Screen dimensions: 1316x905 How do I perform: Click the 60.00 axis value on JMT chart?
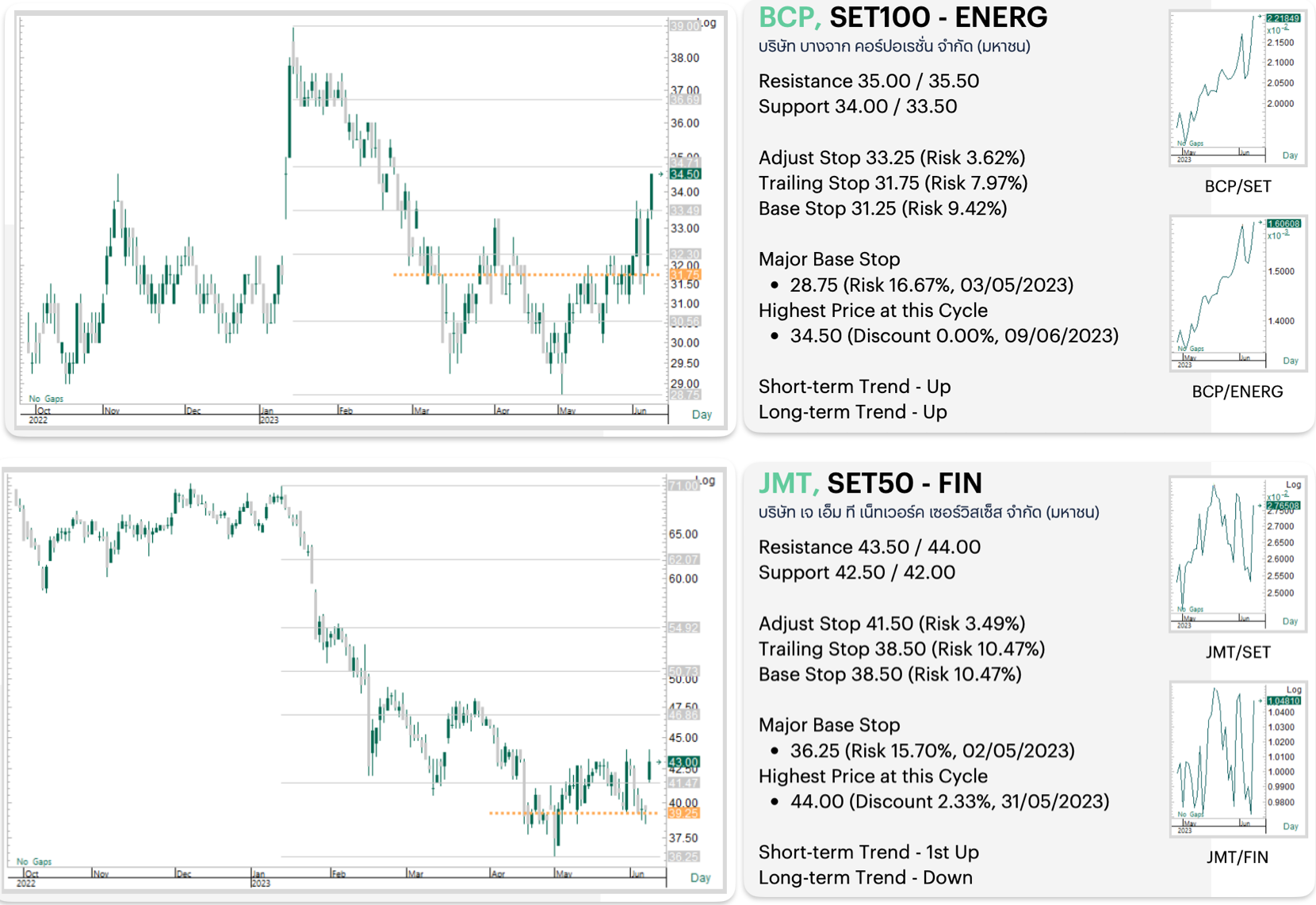point(683,579)
